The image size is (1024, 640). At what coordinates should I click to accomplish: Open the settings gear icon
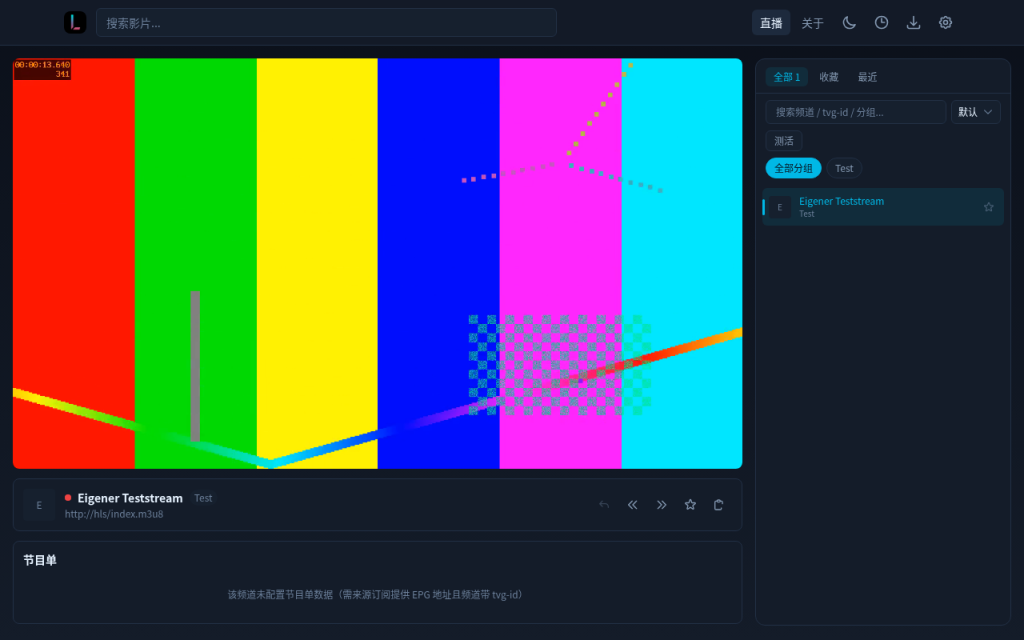point(945,23)
